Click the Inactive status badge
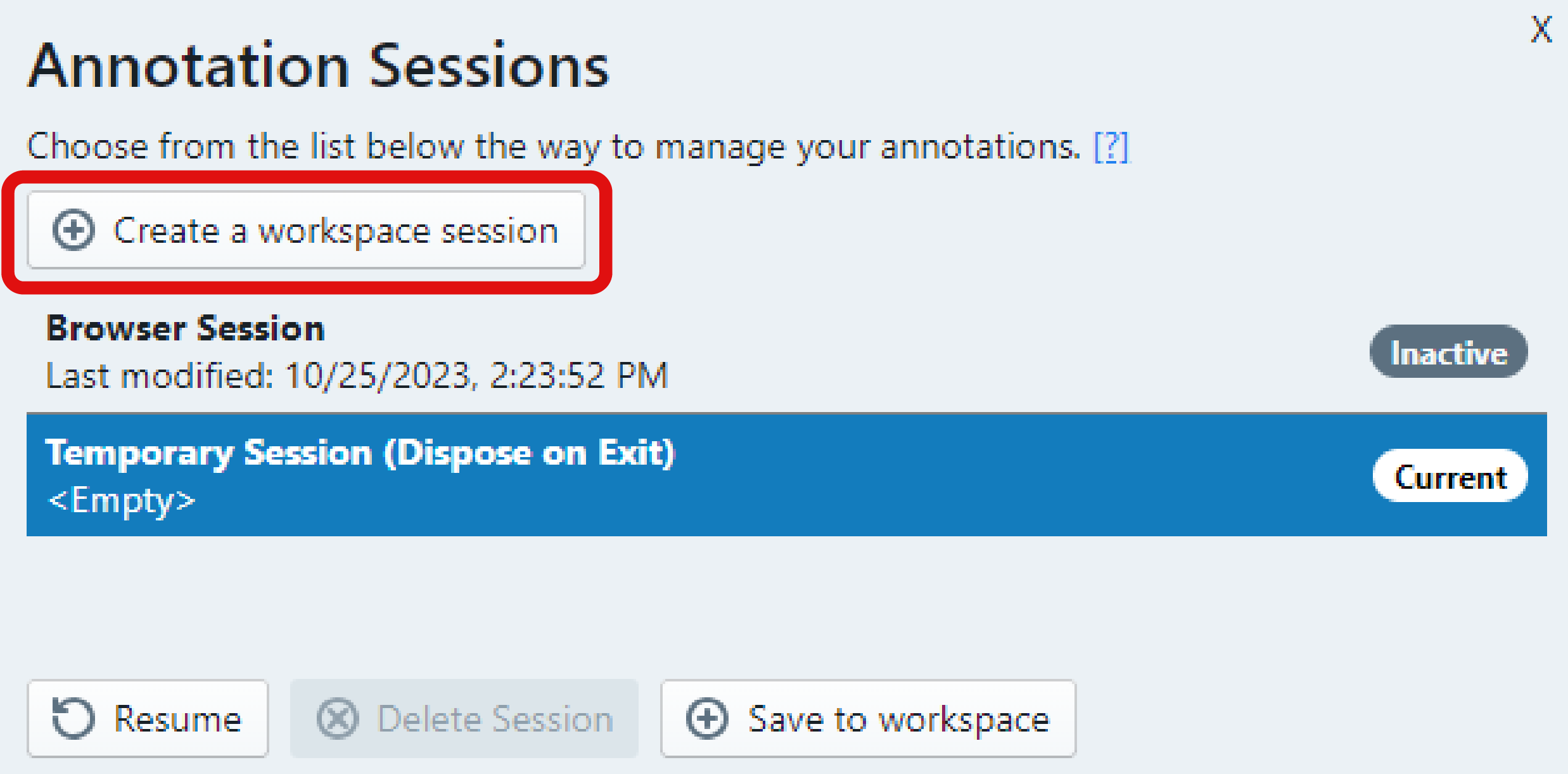The height and width of the screenshot is (774, 1568). tap(1448, 352)
